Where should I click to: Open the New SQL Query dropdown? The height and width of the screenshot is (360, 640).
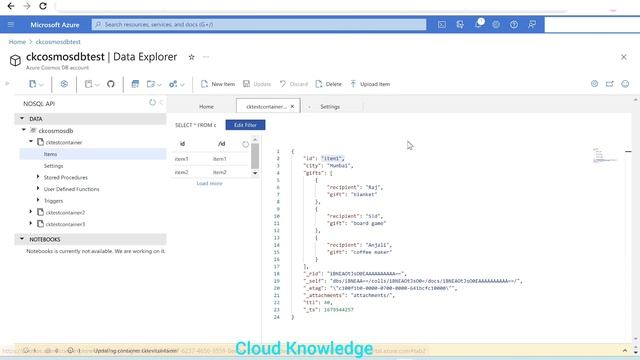pos(154,84)
